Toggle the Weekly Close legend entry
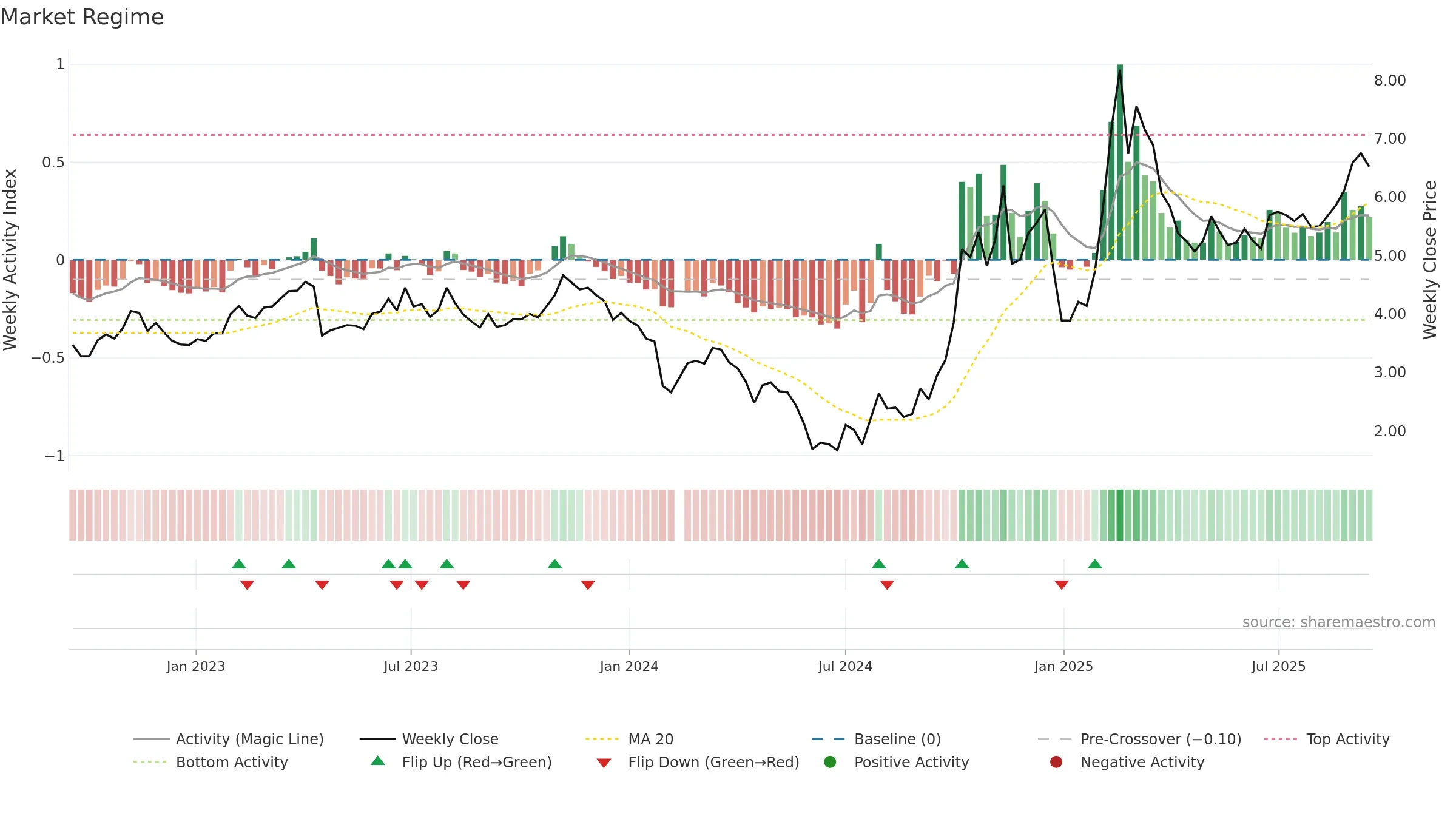Screen dimensions: 1456x819 click(429, 739)
